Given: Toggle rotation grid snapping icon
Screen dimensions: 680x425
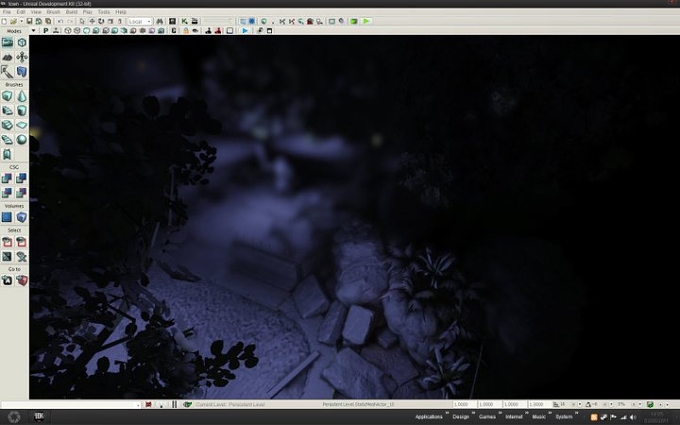Looking at the screenshot, I should point(588,405).
